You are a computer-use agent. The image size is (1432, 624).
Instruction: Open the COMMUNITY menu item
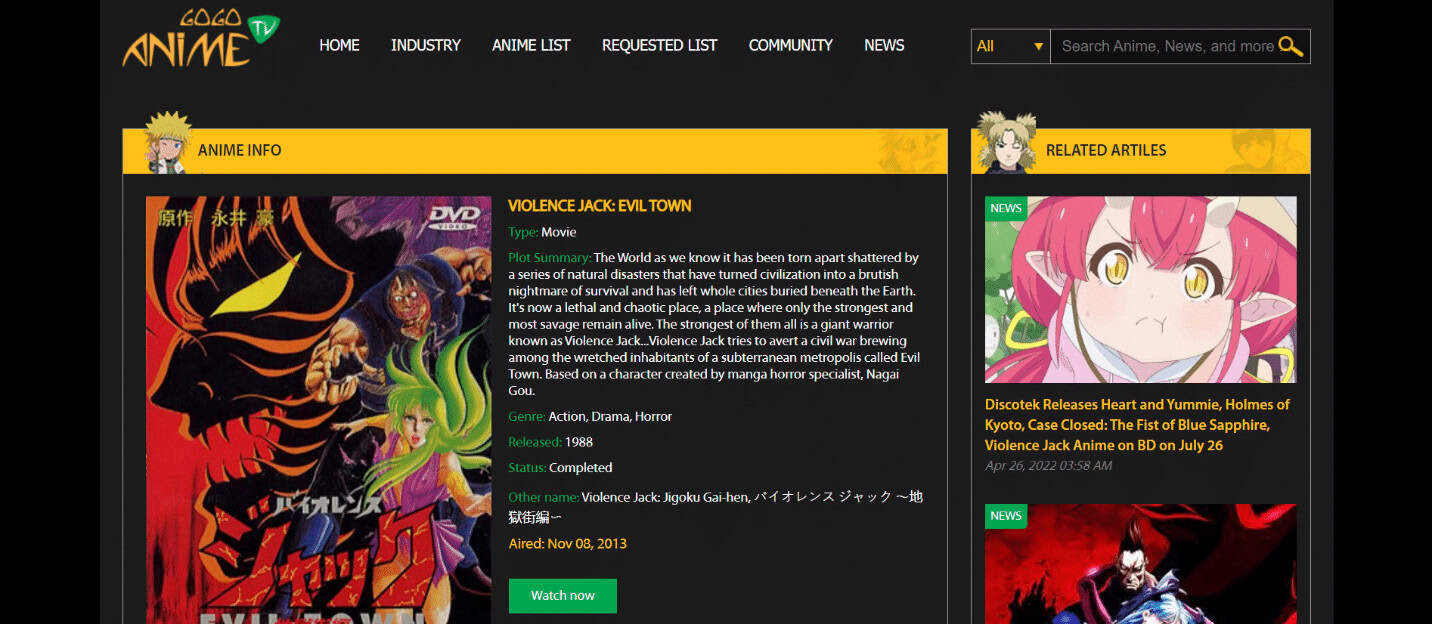click(790, 45)
